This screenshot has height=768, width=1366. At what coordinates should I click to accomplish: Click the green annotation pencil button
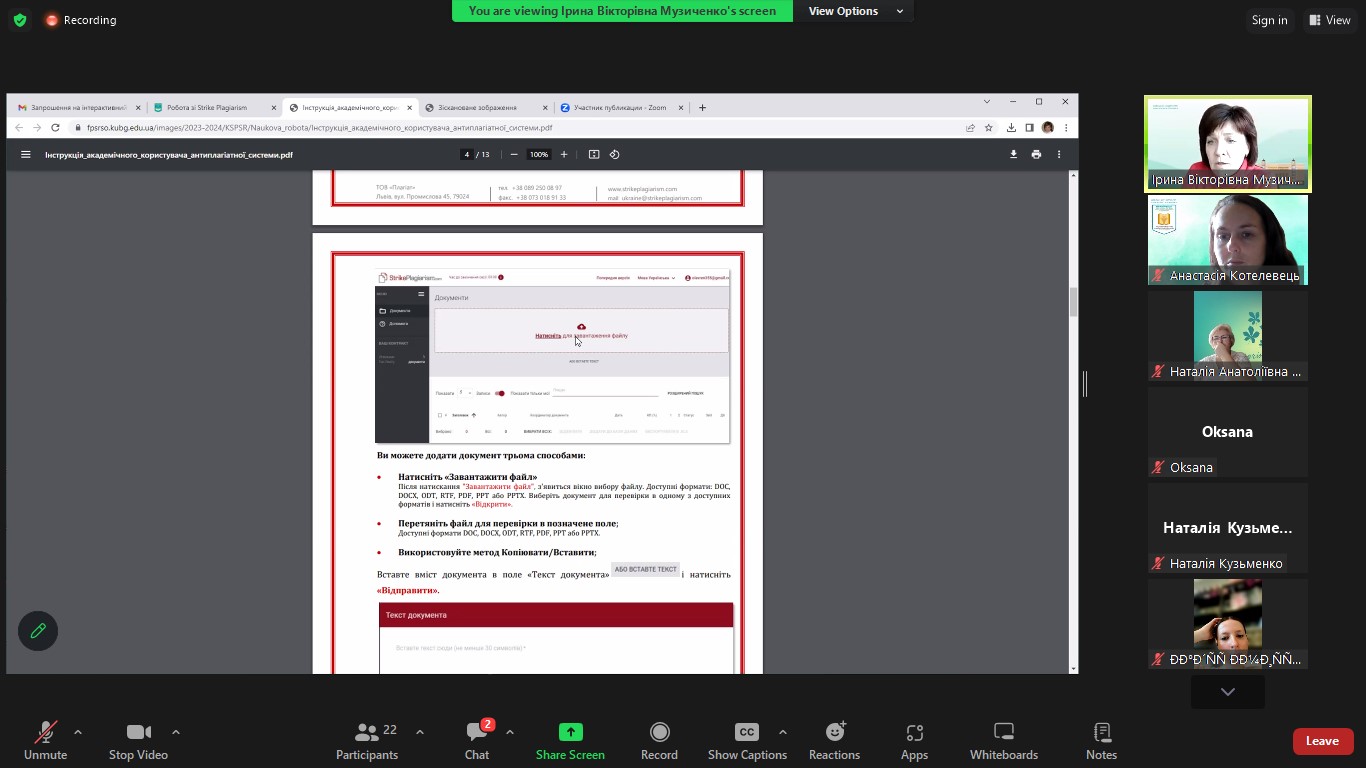[38, 631]
